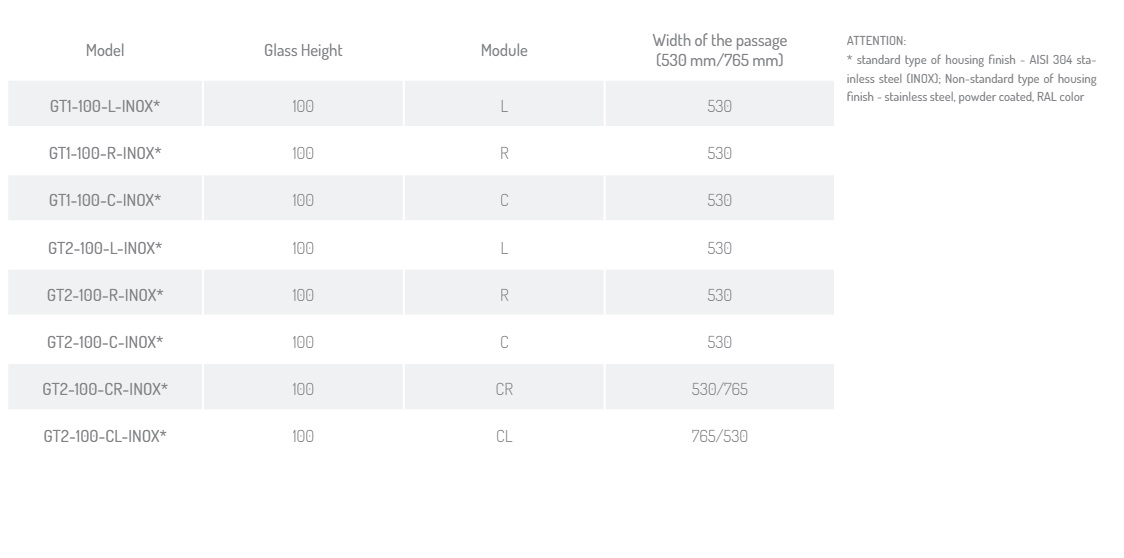Click the standard housing finish note text
The height and width of the screenshot is (558, 1124).
pyautogui.click(x=971, y=78)
